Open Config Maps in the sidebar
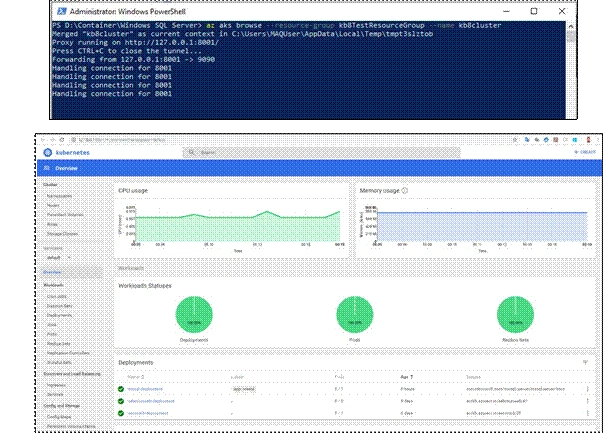Screen dimensions: 610x441 coord(59,416)
